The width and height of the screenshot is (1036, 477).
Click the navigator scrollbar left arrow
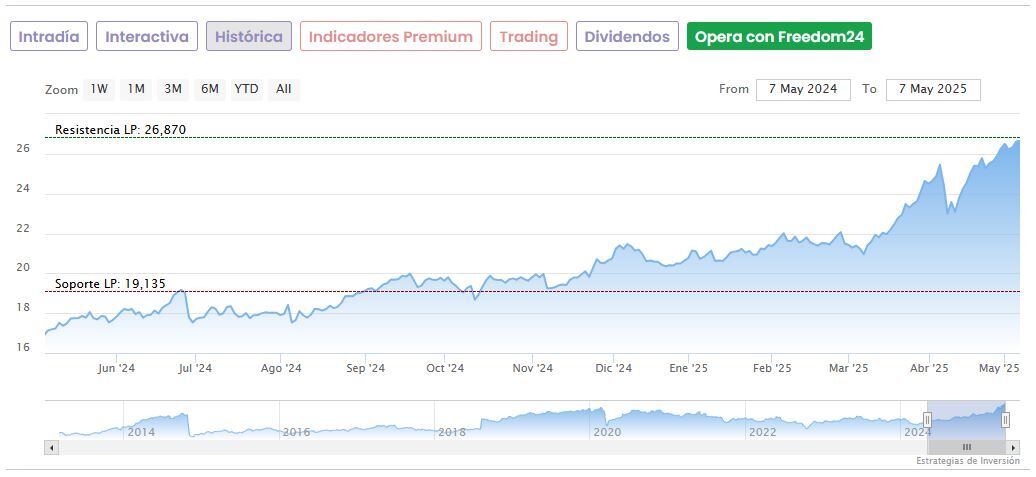pyautogui.click(x=52, y=447)
